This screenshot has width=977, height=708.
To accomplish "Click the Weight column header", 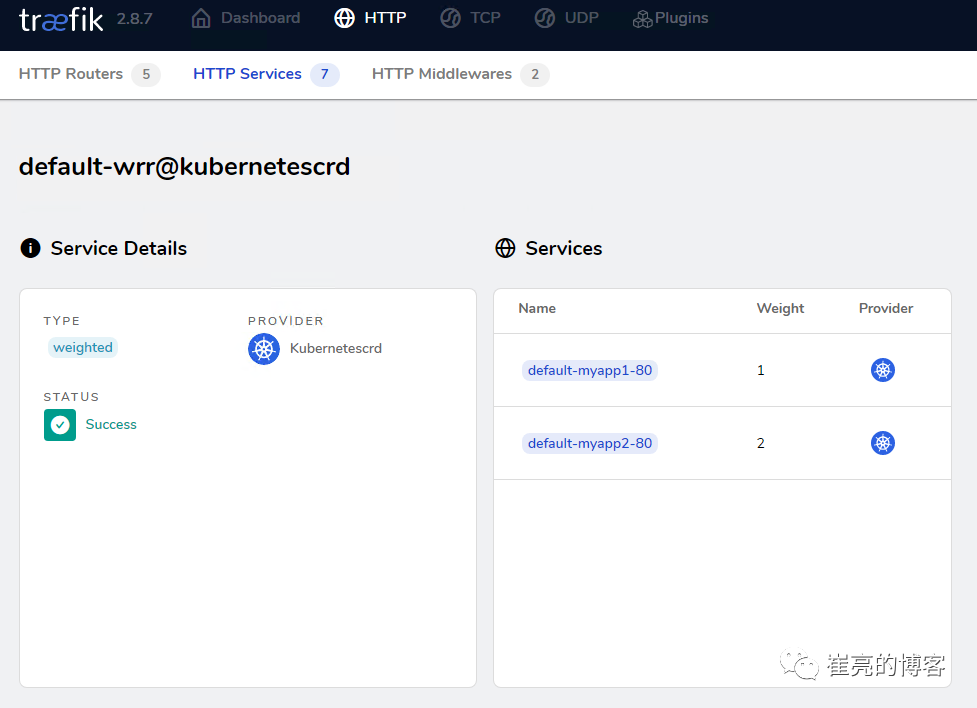I will pyautogui.click(x=780, y=309).
